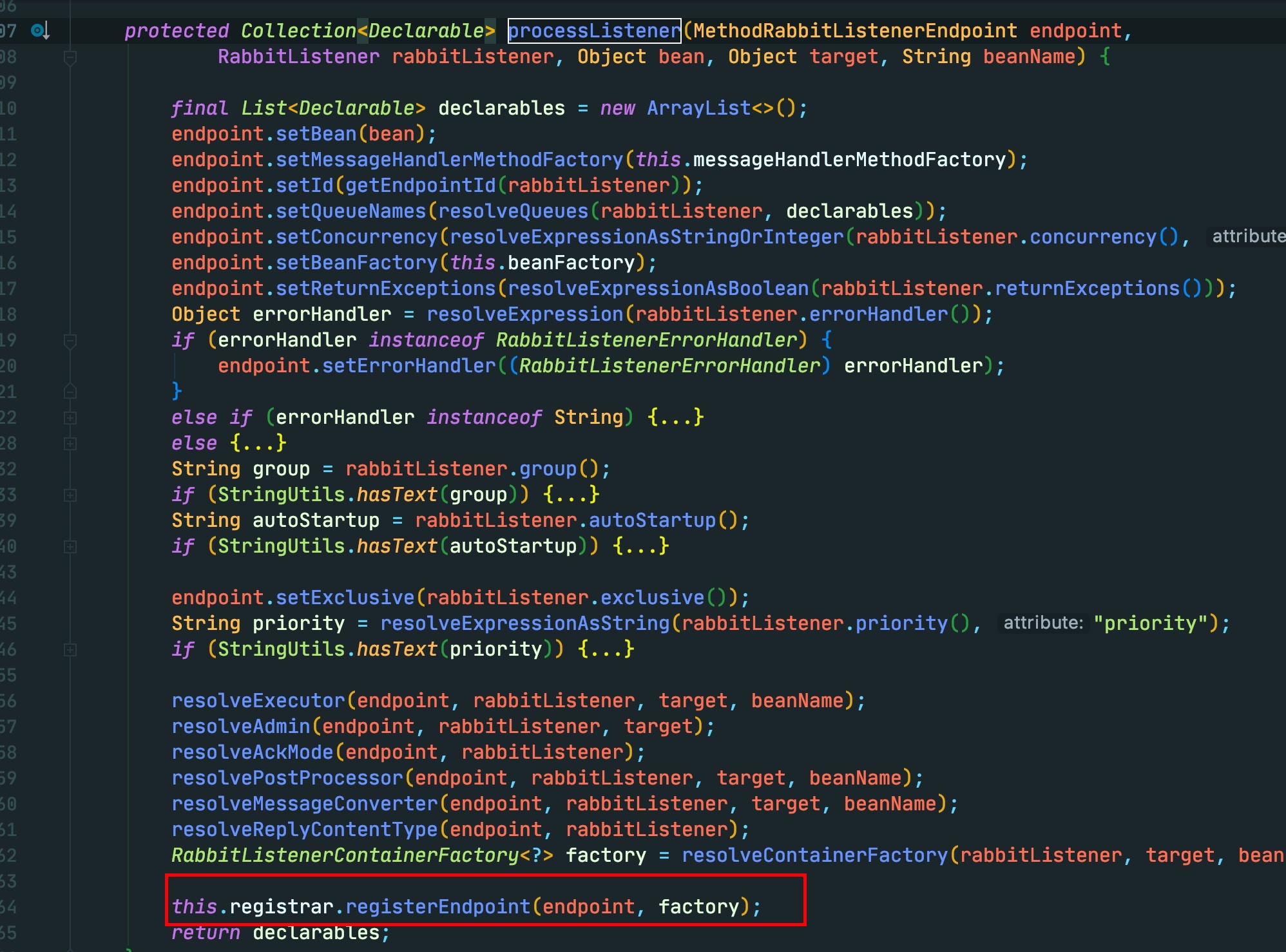
Task: Click the MethodRabbitListenerEndpoint parameter type
Action: [855, 30]
